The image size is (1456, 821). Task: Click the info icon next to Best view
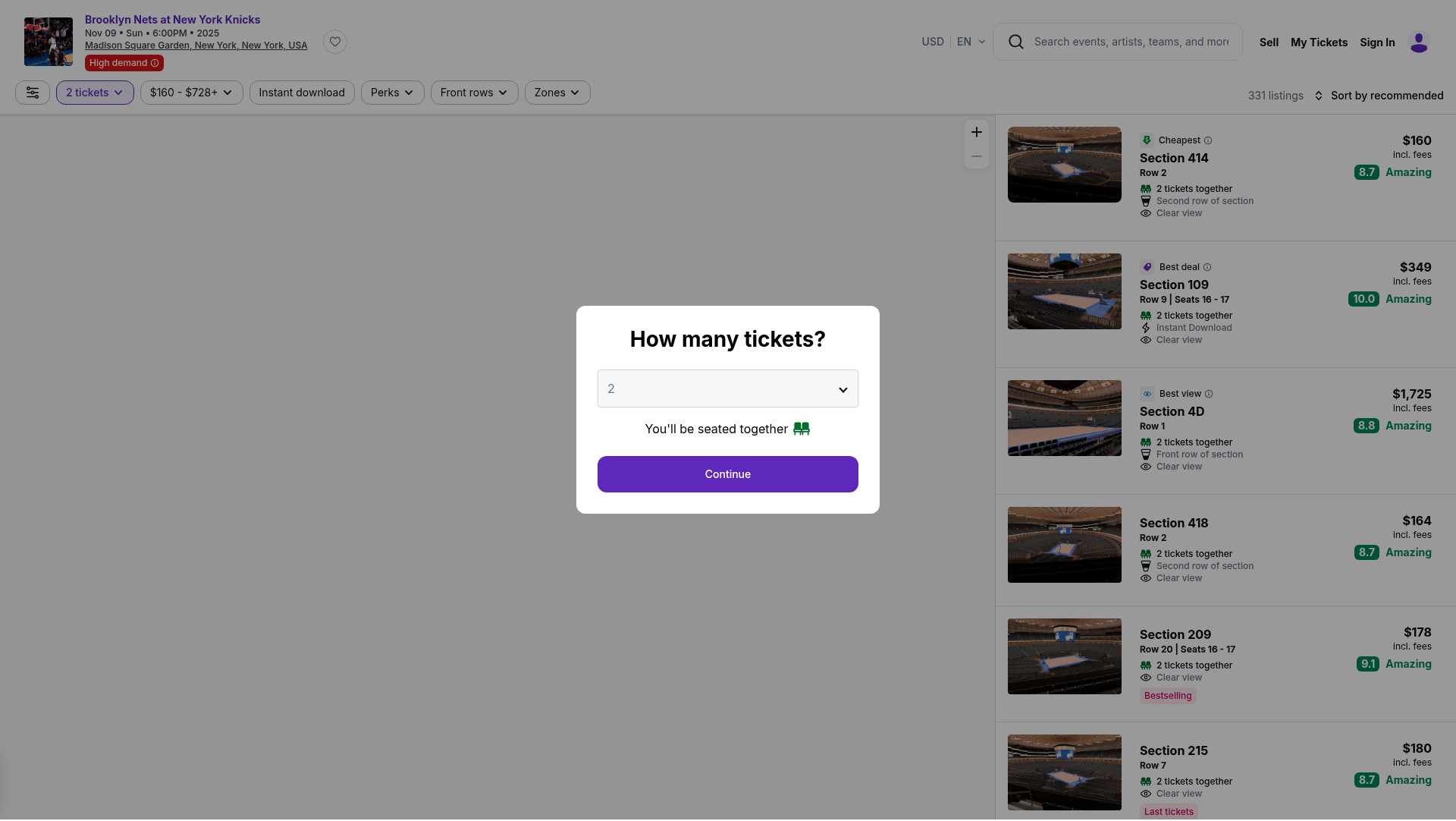point(1209,394)
